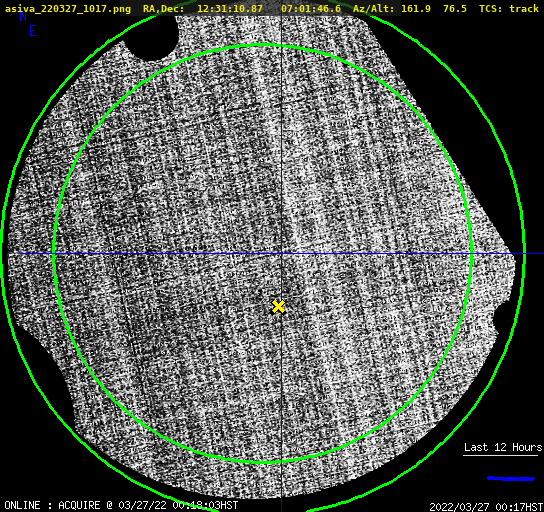Click the Dec value 07:01:46.6

pyautogui.click(x=311, y=8)
